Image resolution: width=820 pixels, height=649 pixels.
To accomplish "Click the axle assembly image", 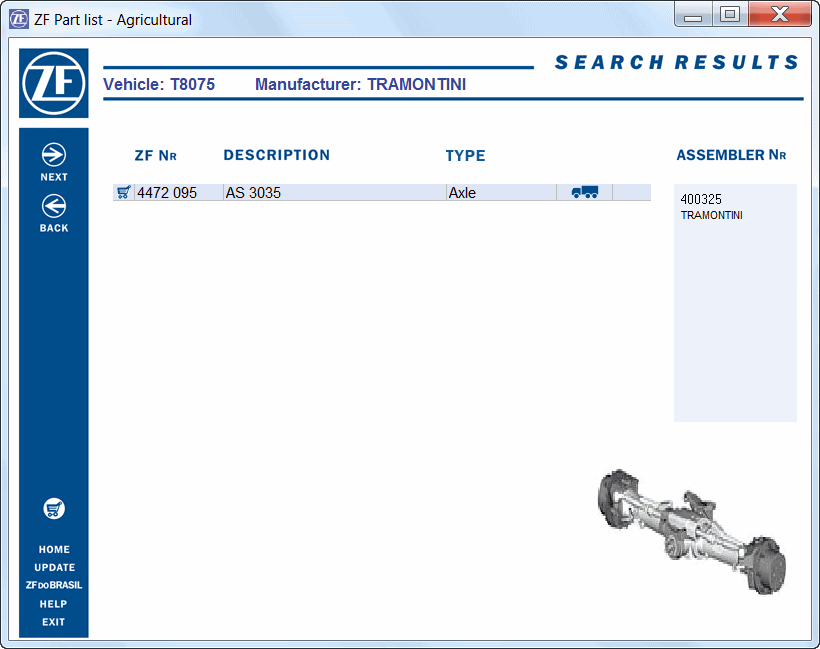I will pyautogui.click(x=691, y=528).
